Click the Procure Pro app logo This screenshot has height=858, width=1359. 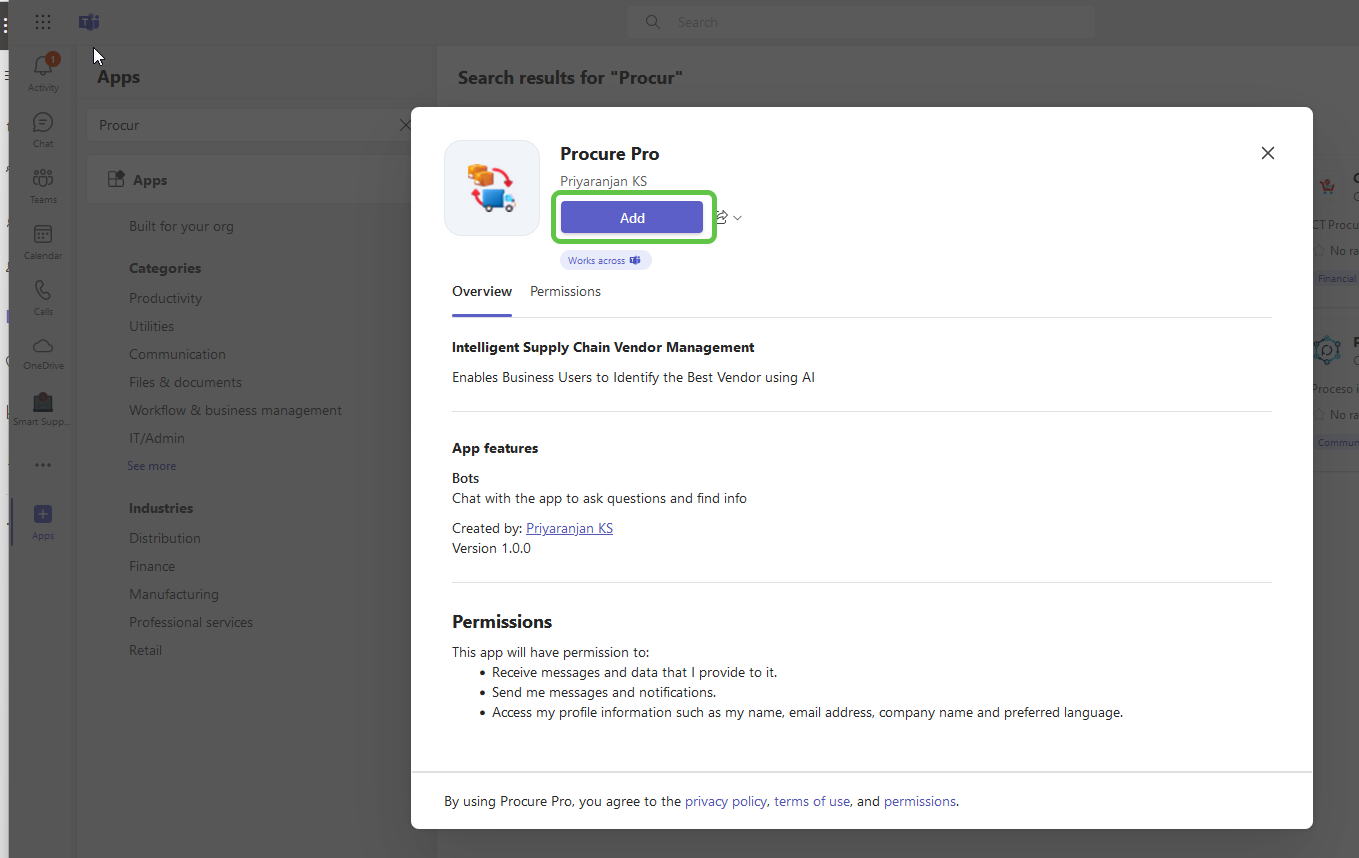pyautogui.click(x=491, y=188)
